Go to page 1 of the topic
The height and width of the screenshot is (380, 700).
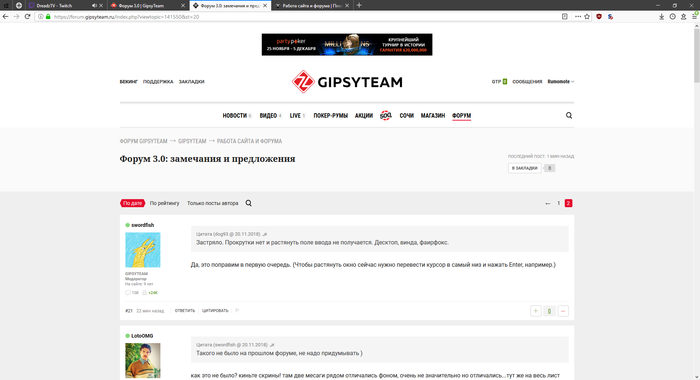(x=558, y=203)
